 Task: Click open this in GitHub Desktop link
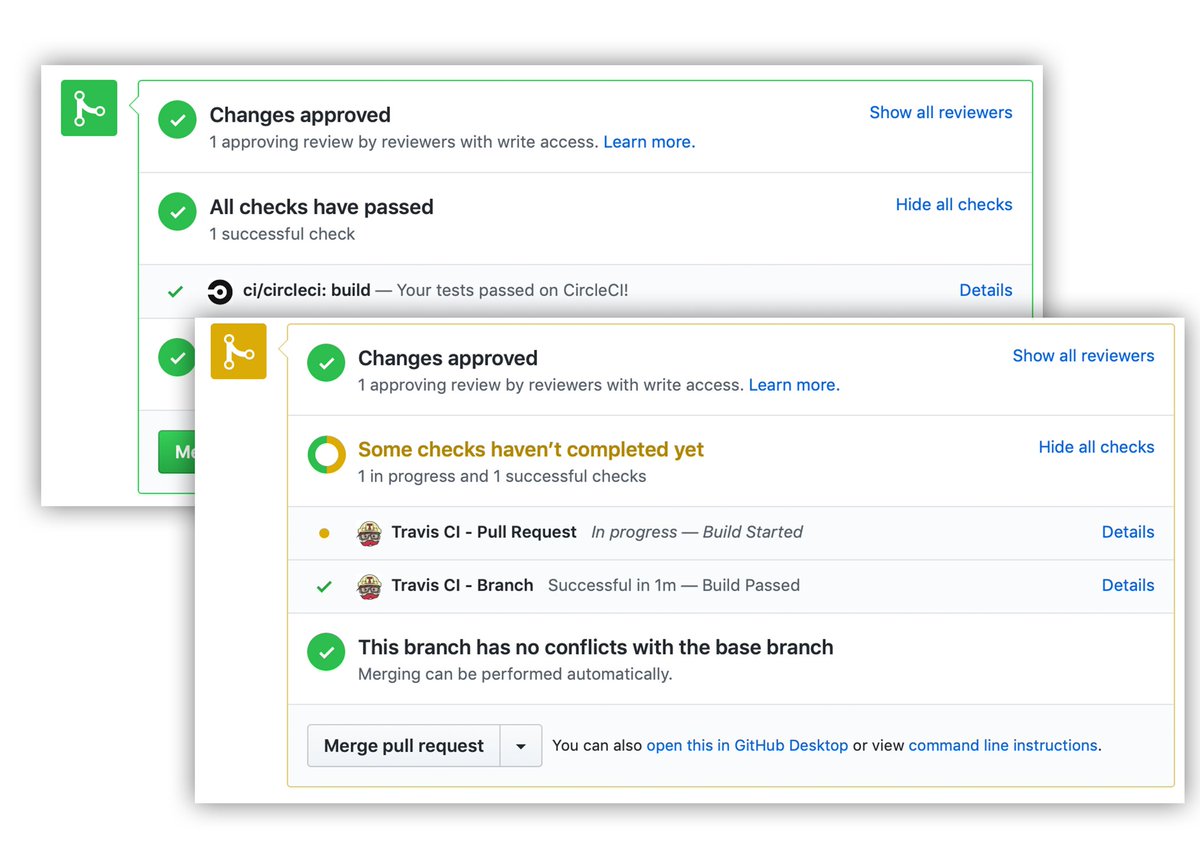747,745
